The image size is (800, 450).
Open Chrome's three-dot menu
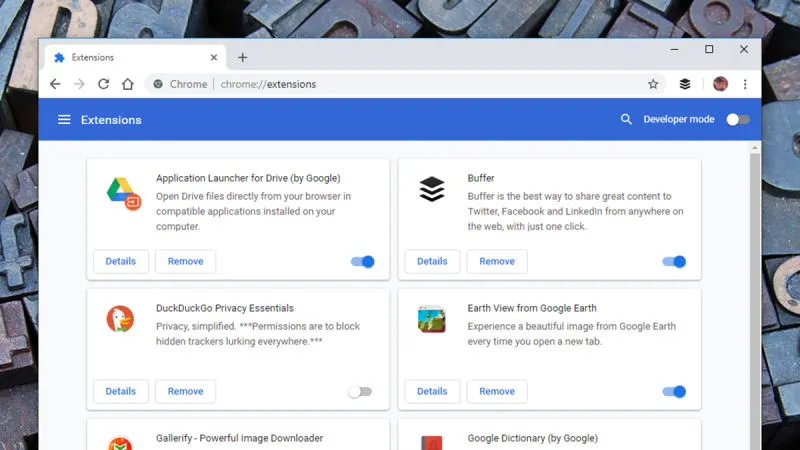click(x=745, y=84)
